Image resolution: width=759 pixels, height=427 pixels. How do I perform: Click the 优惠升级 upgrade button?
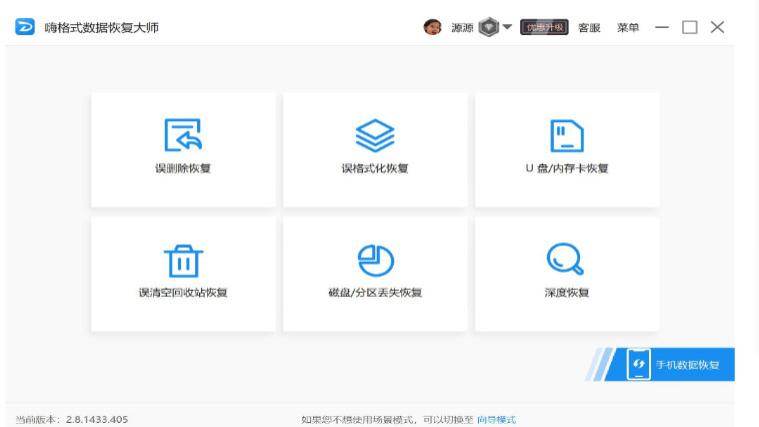pyautogui.click(x=544, y=27)
